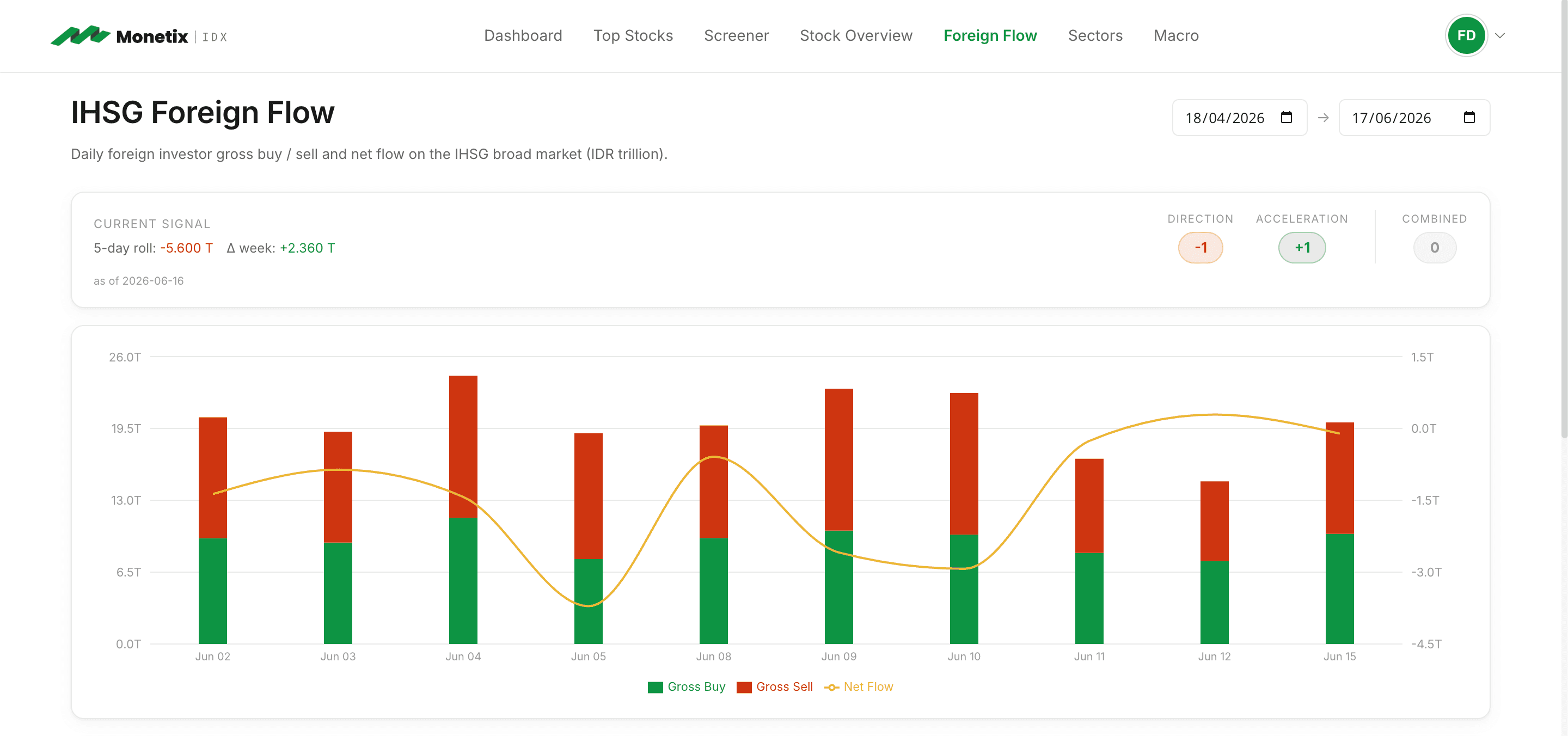Expand the account menu chevron
The height and width of the screenshot is (736, 1568).
coord(1500,35)
